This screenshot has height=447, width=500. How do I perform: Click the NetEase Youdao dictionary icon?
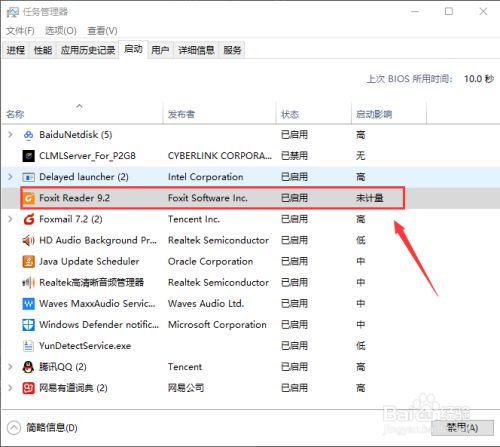[x=28, y=388]
